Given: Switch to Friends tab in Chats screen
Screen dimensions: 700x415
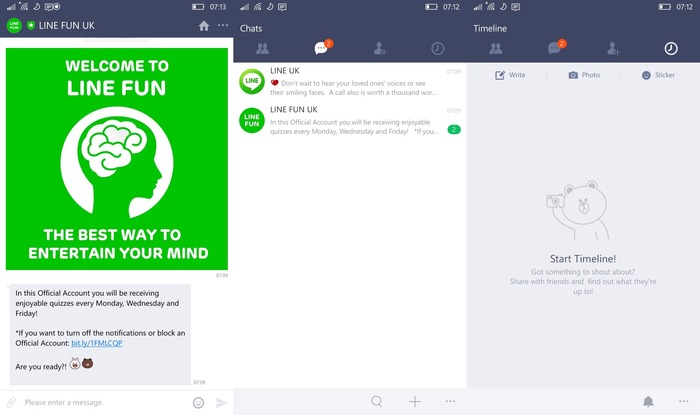Looking at the screenshot, I should tap(262, 48).
